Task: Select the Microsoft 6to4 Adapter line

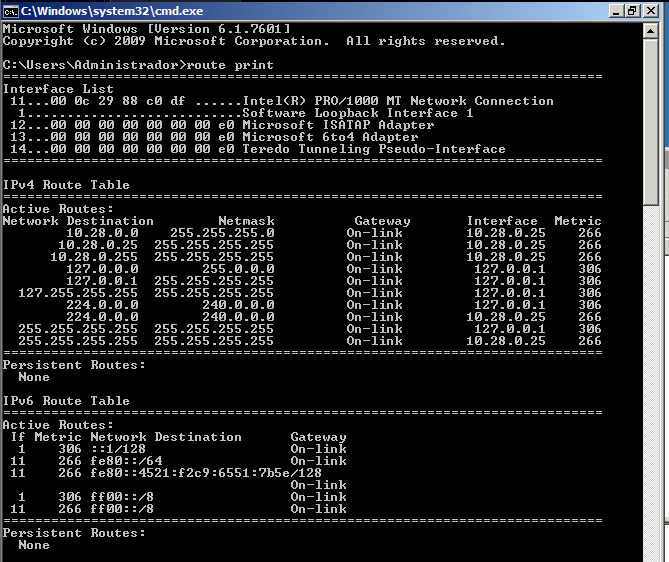Action: pyautogui.click(x=214, y=137)
